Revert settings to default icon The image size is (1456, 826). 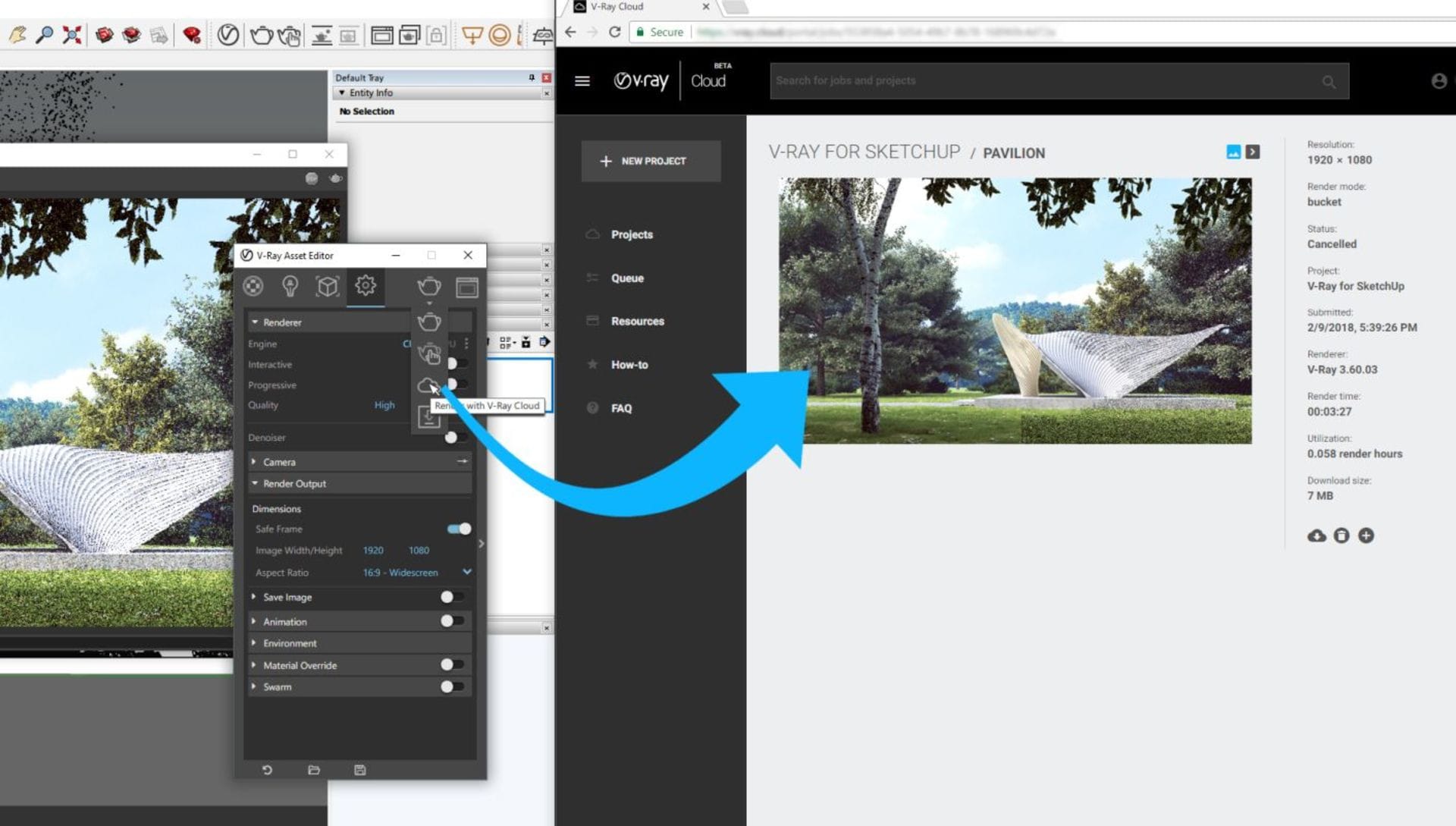(x=267, y=770)
